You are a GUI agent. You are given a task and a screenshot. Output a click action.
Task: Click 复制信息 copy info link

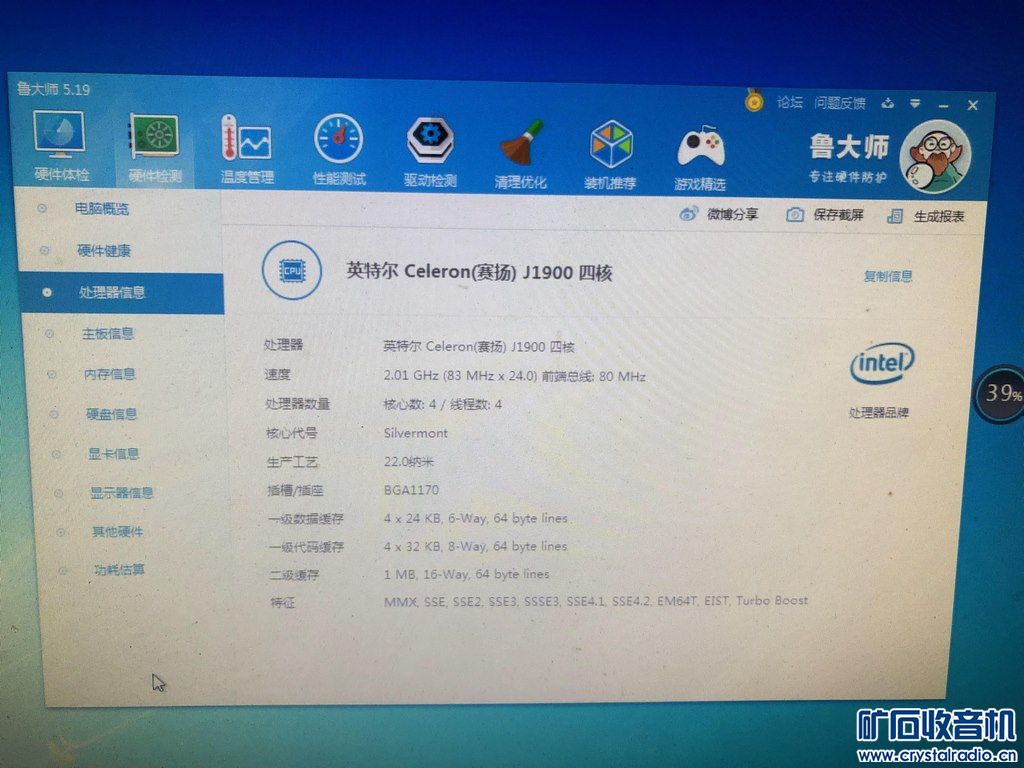pos(888,276)
